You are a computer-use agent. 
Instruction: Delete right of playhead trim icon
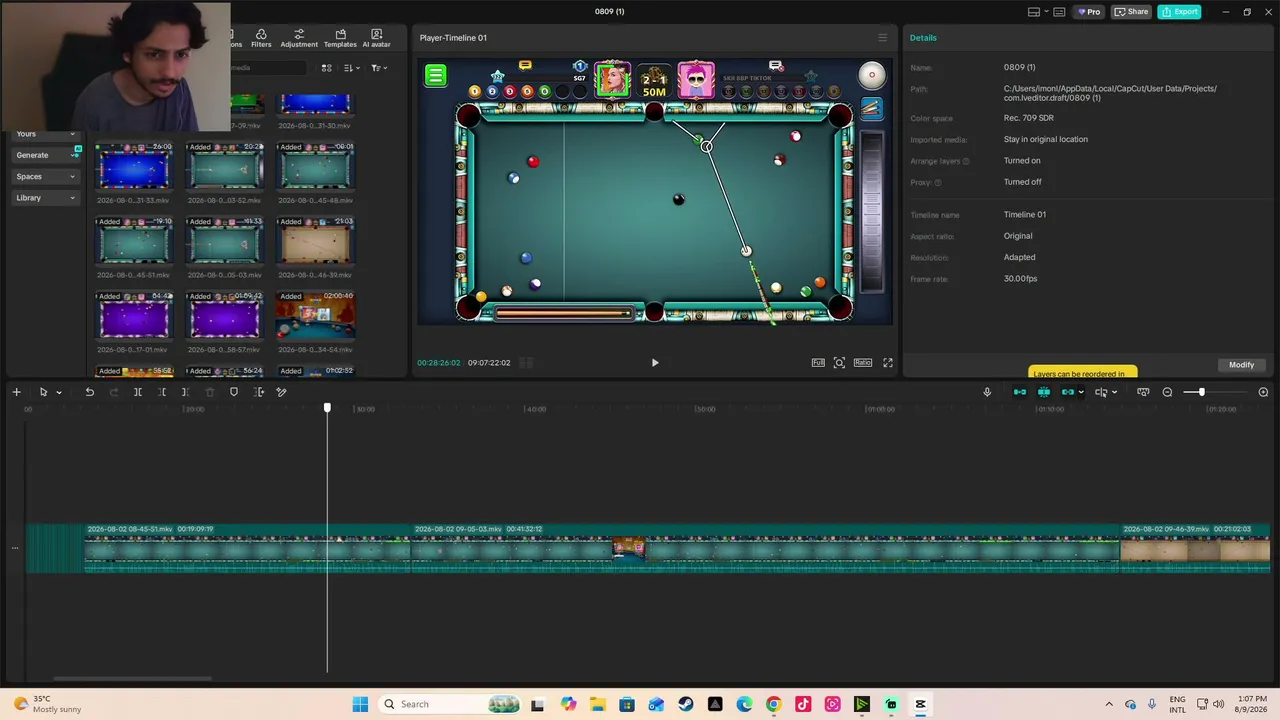click(186, 392)
